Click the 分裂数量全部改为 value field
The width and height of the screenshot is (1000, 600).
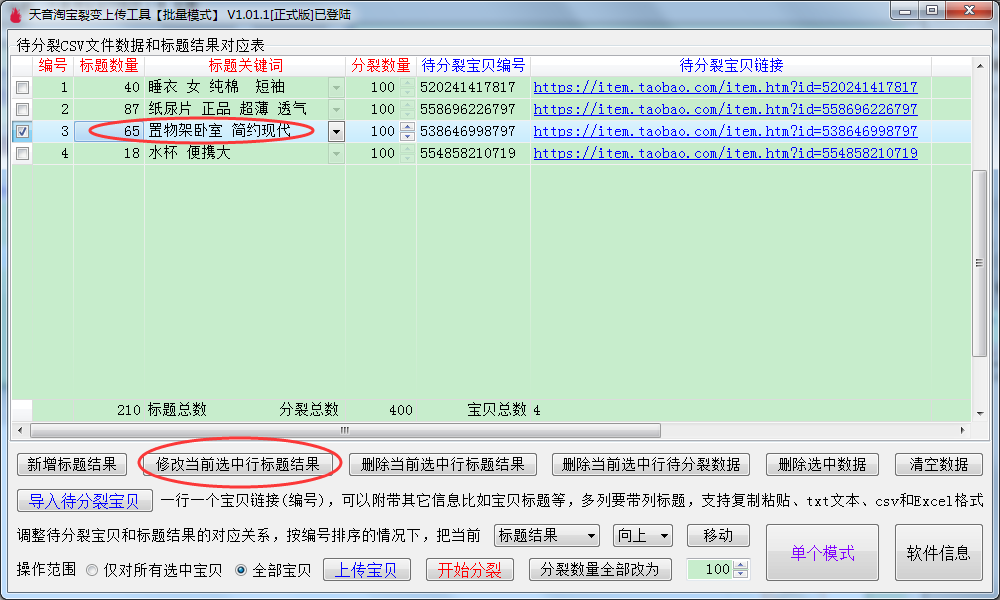710,570
